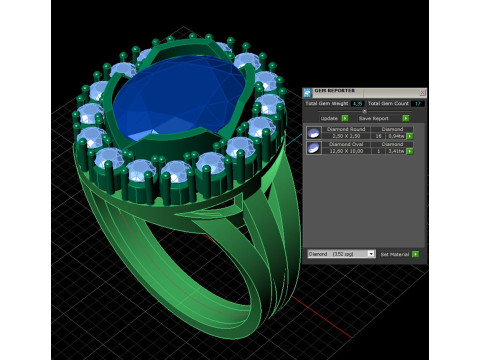The width and height of the screenshot is (480, 360).
Task: Click the Update label
Action: tap(329, 118)
